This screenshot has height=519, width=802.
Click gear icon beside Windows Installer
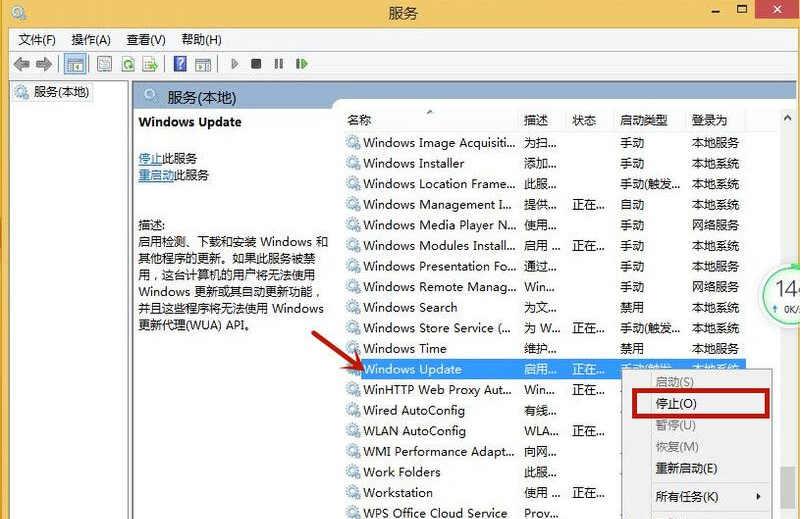[353, 163]
